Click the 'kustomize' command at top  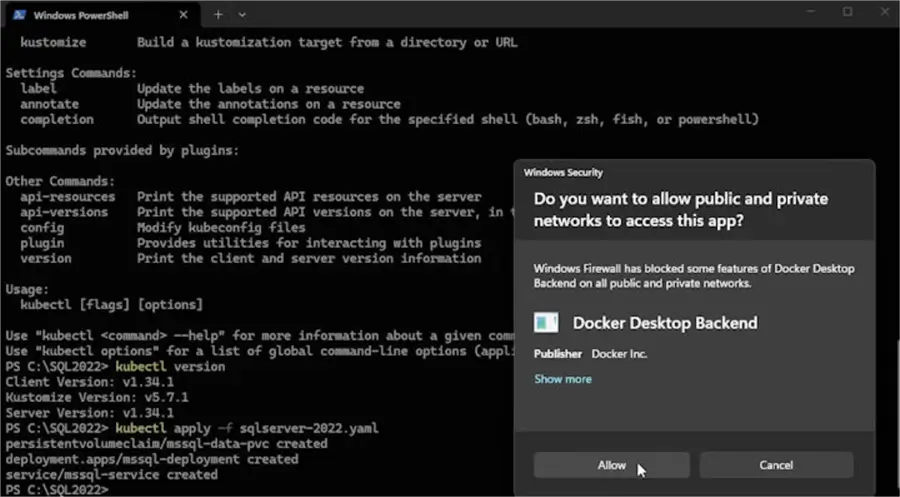click(53, 42)
